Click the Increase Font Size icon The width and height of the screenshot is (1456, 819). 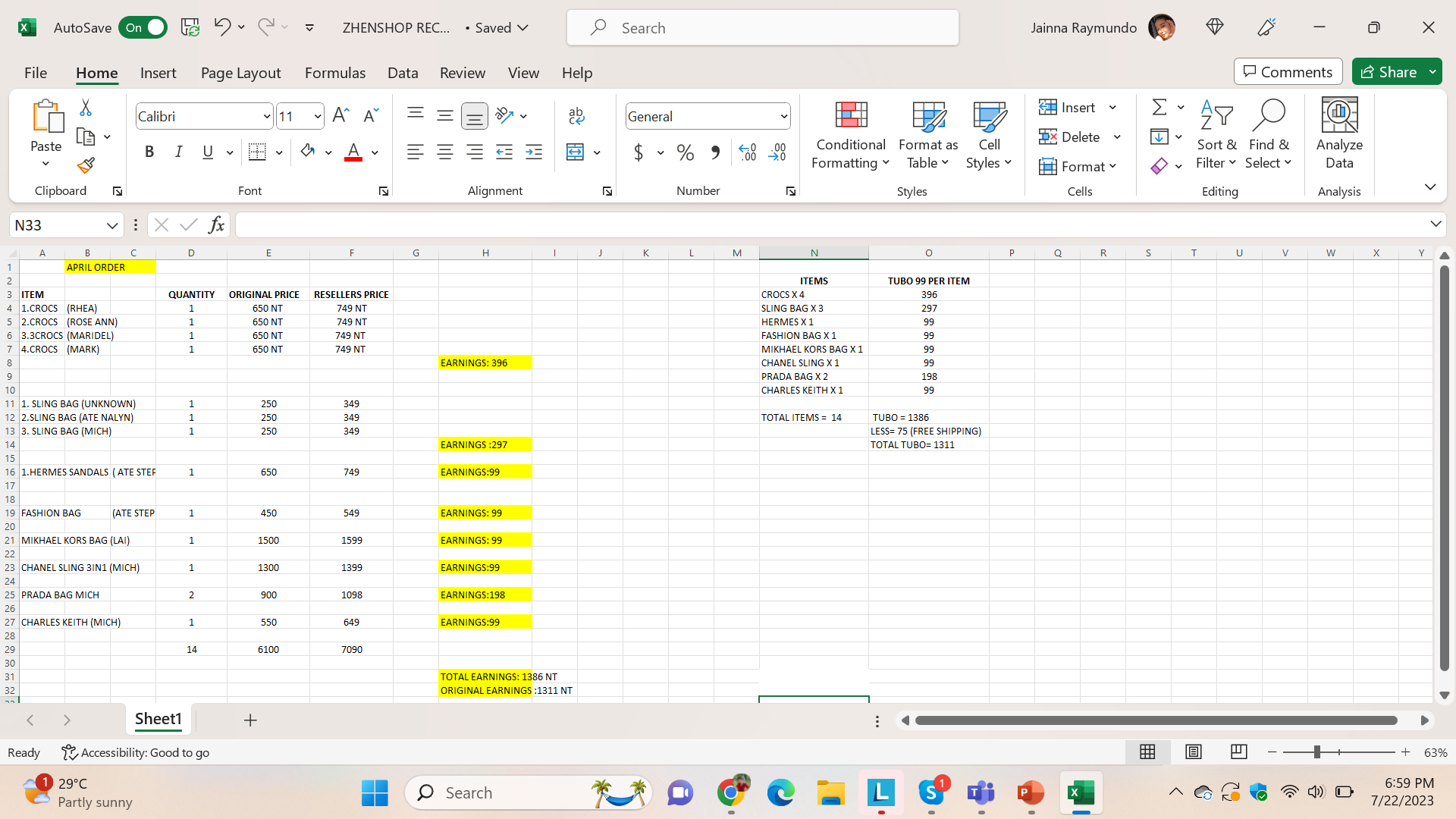(x=340, y=115)
